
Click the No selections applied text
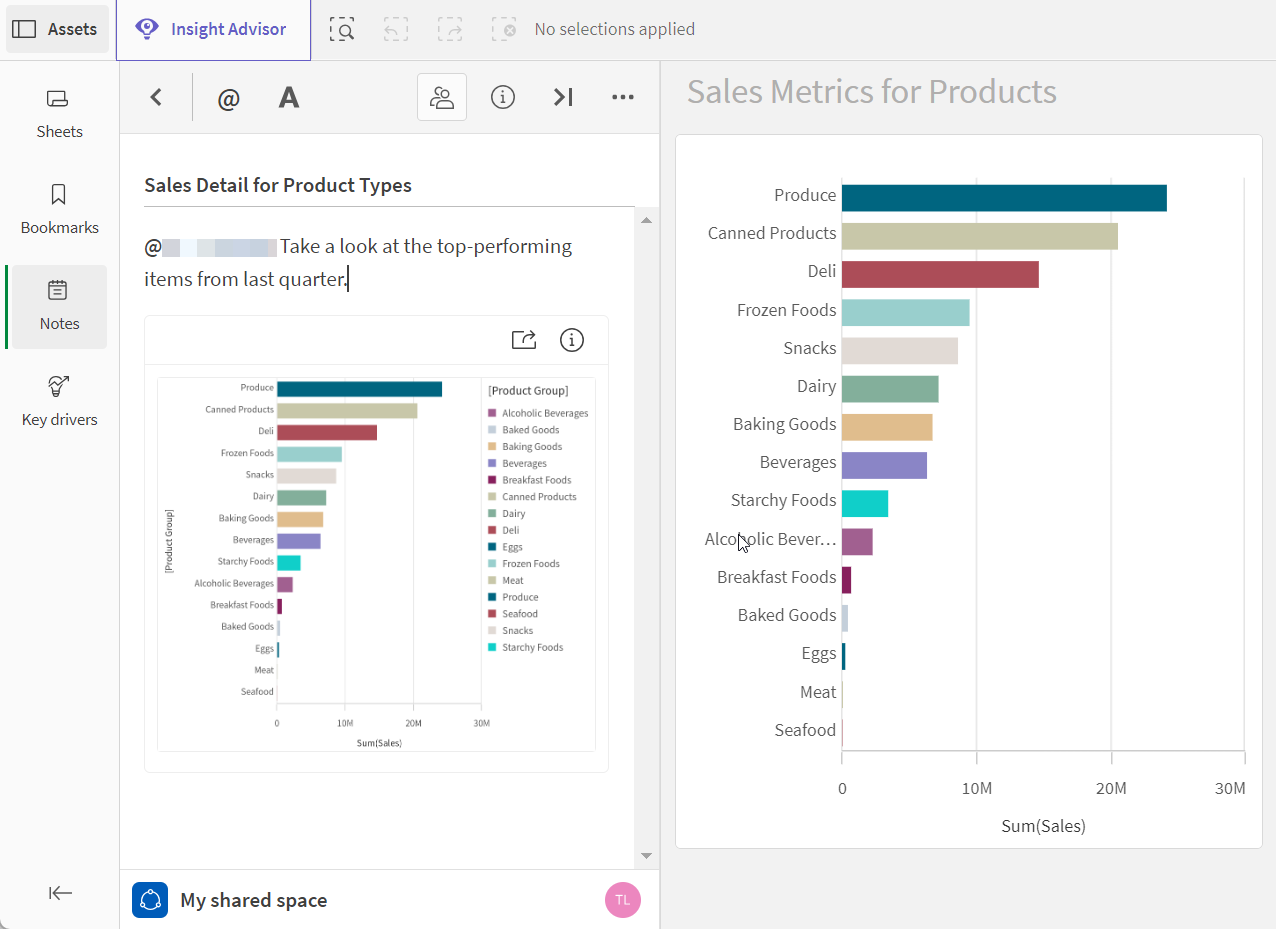click(x=615, y=29)
